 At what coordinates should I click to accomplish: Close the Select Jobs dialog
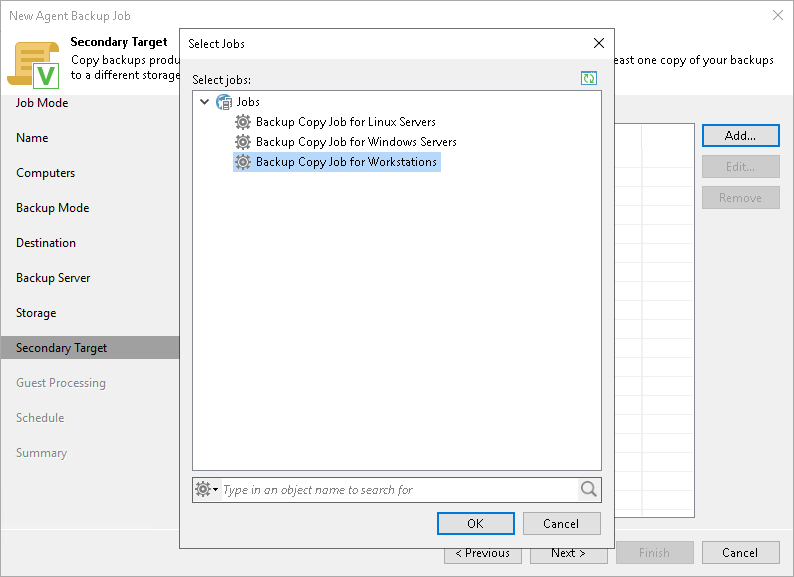click(x=599, y=44)
